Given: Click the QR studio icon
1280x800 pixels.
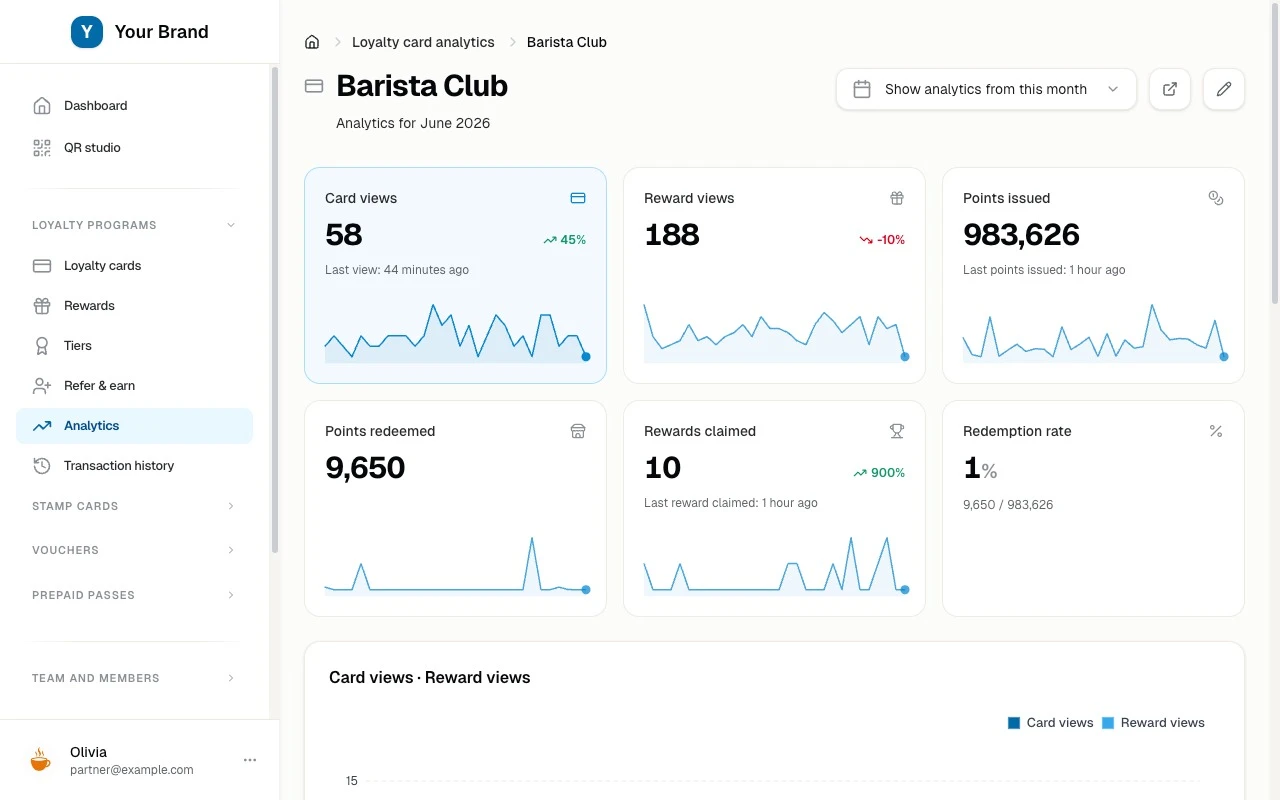Looking at the screenshot, I should click(x=42, y=148).
